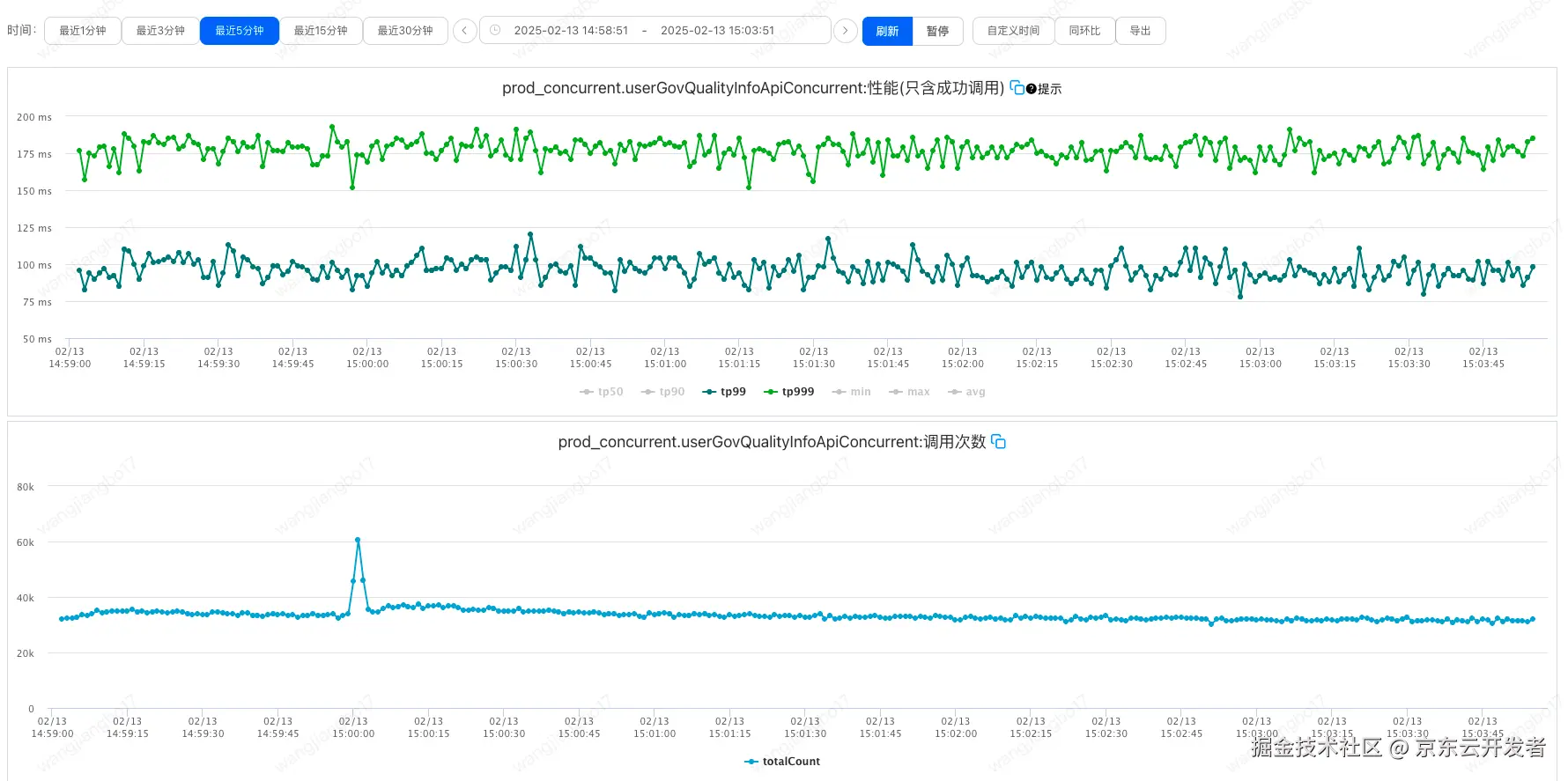This screenshot has height=781, width=1568.
Task: Hide the tp99 series line
Action: click(724, 392)
